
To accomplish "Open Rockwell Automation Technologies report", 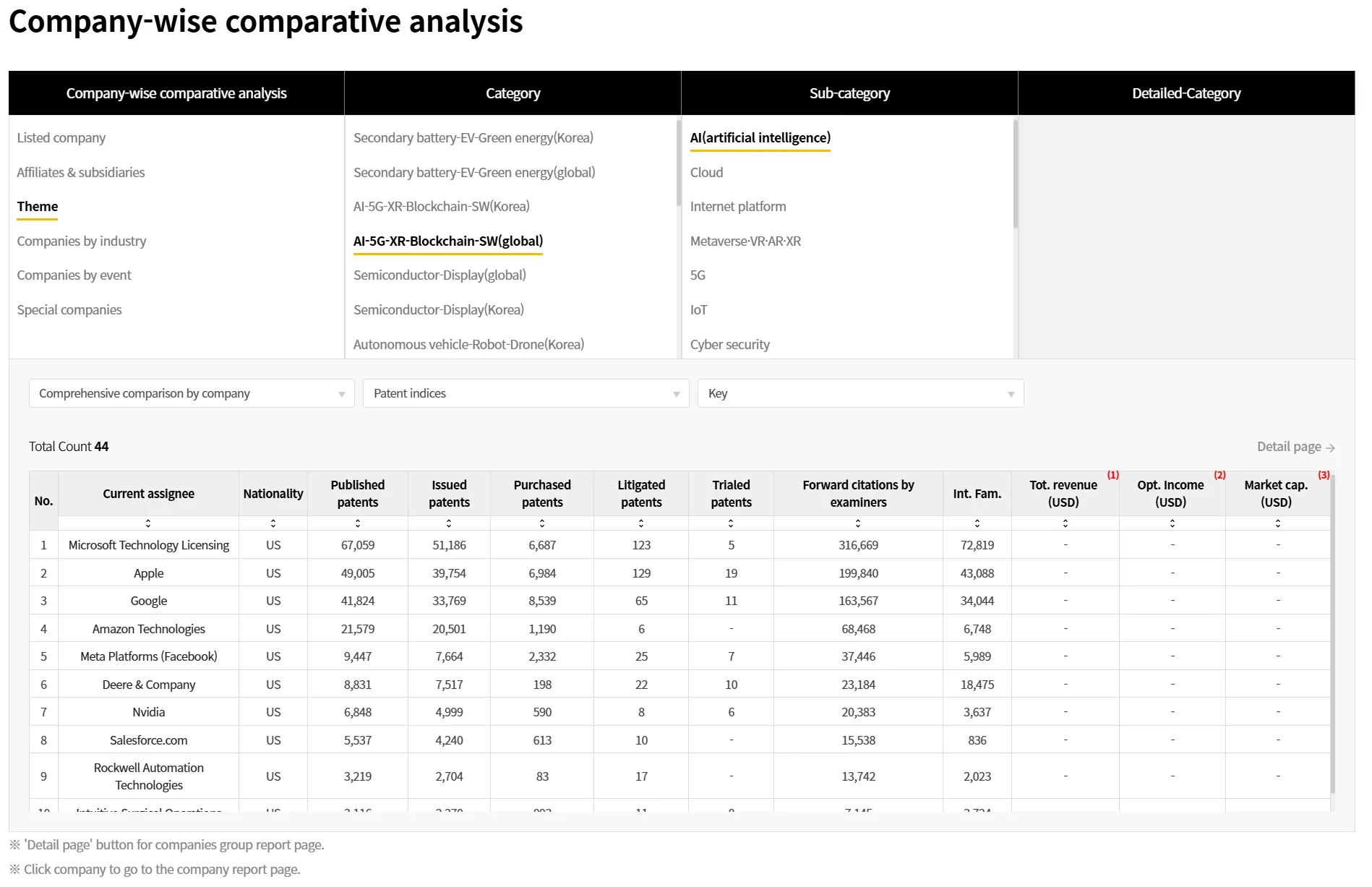I will 149,776.
